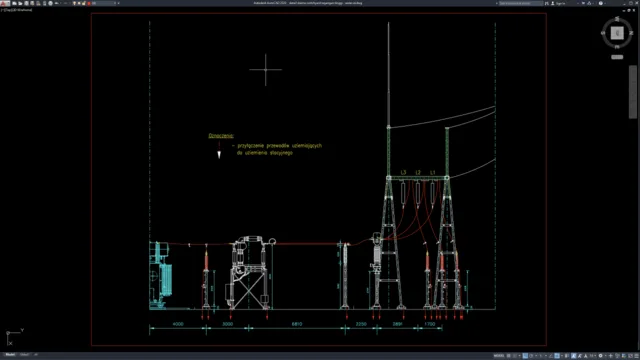Viewport: 640px width, 360px height.
Task: Open the layer name dropdown in the title bar
Action: [x=115, y=3]
